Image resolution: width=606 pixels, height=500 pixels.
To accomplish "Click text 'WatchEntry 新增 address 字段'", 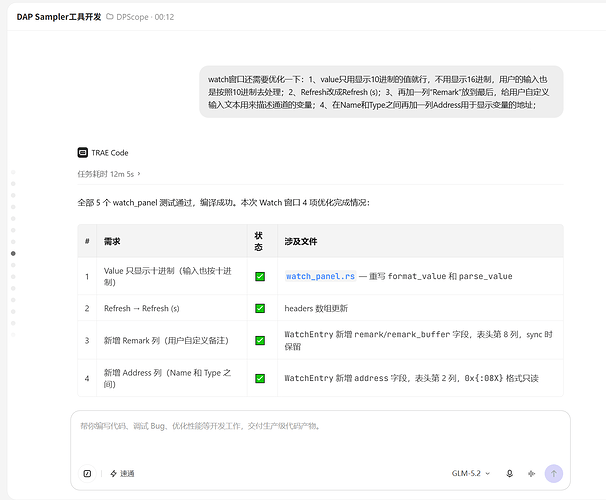I will [x=347, y=378].
